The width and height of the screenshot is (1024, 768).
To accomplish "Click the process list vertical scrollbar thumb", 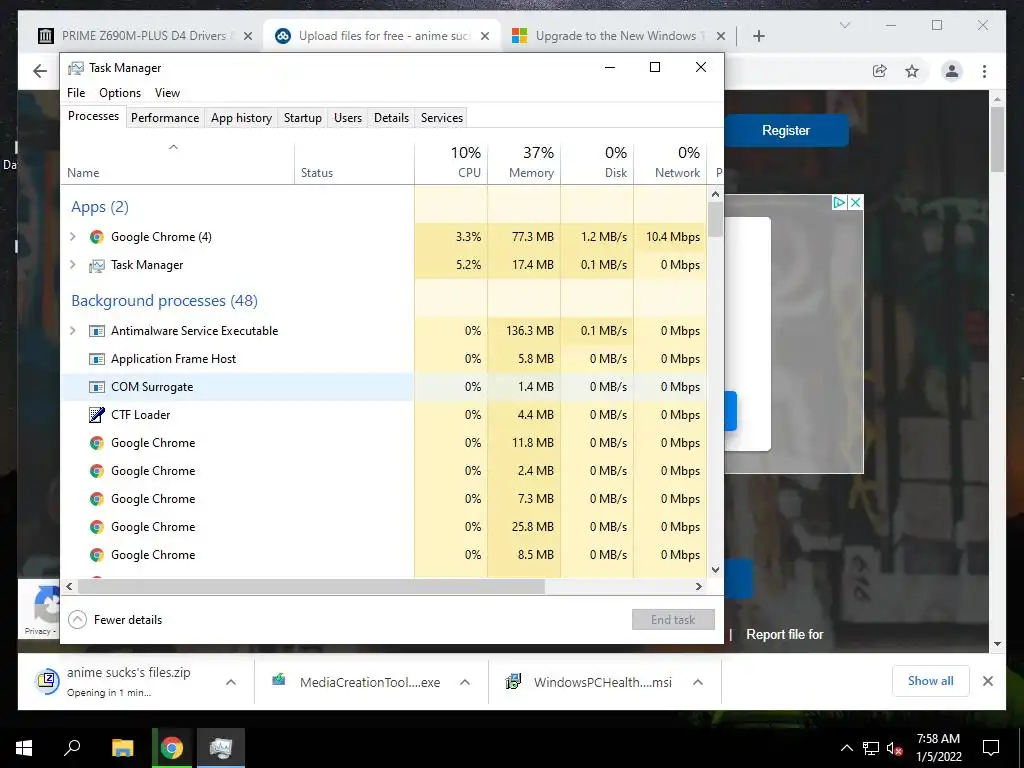I will 715,219.
